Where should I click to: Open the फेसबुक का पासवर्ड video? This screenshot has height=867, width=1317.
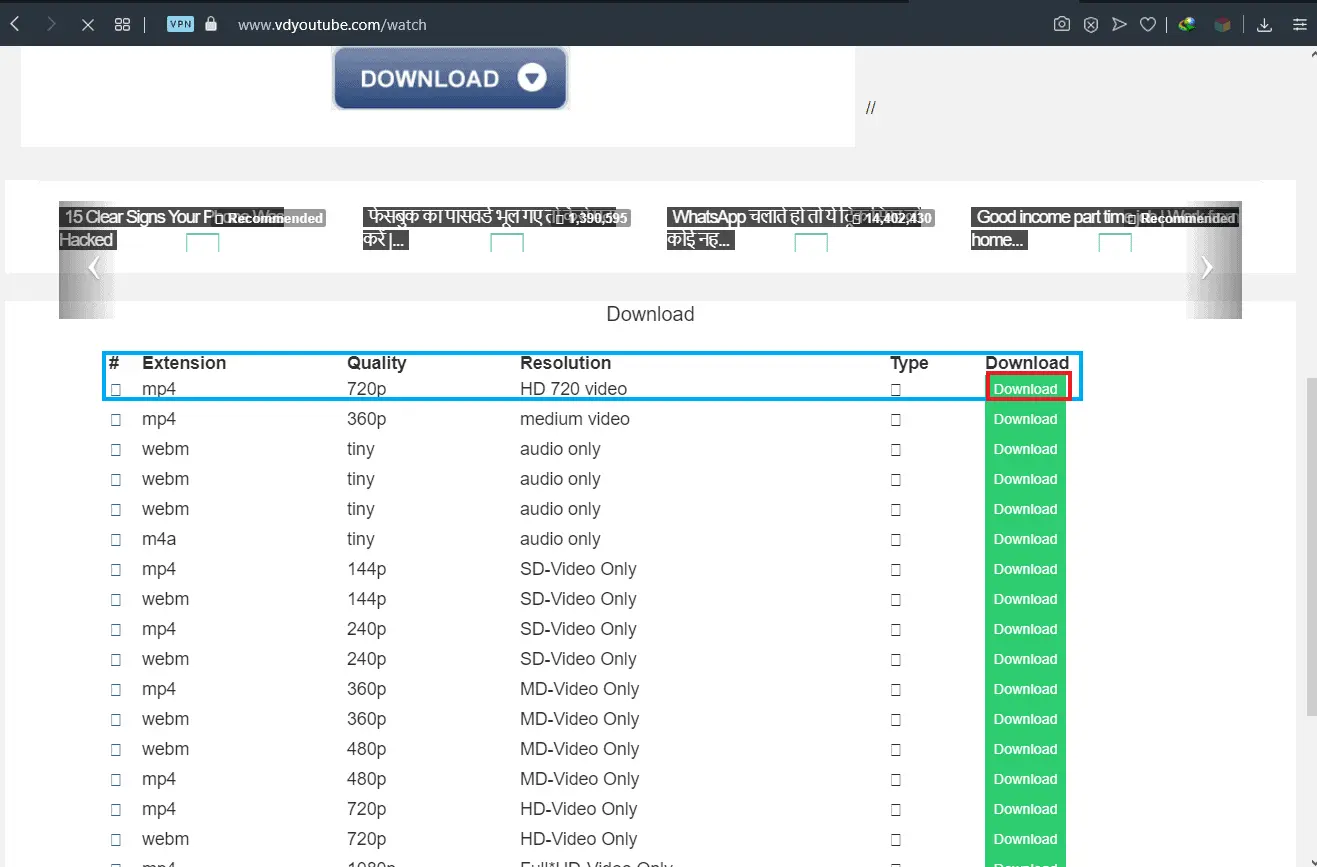(495, 228)
